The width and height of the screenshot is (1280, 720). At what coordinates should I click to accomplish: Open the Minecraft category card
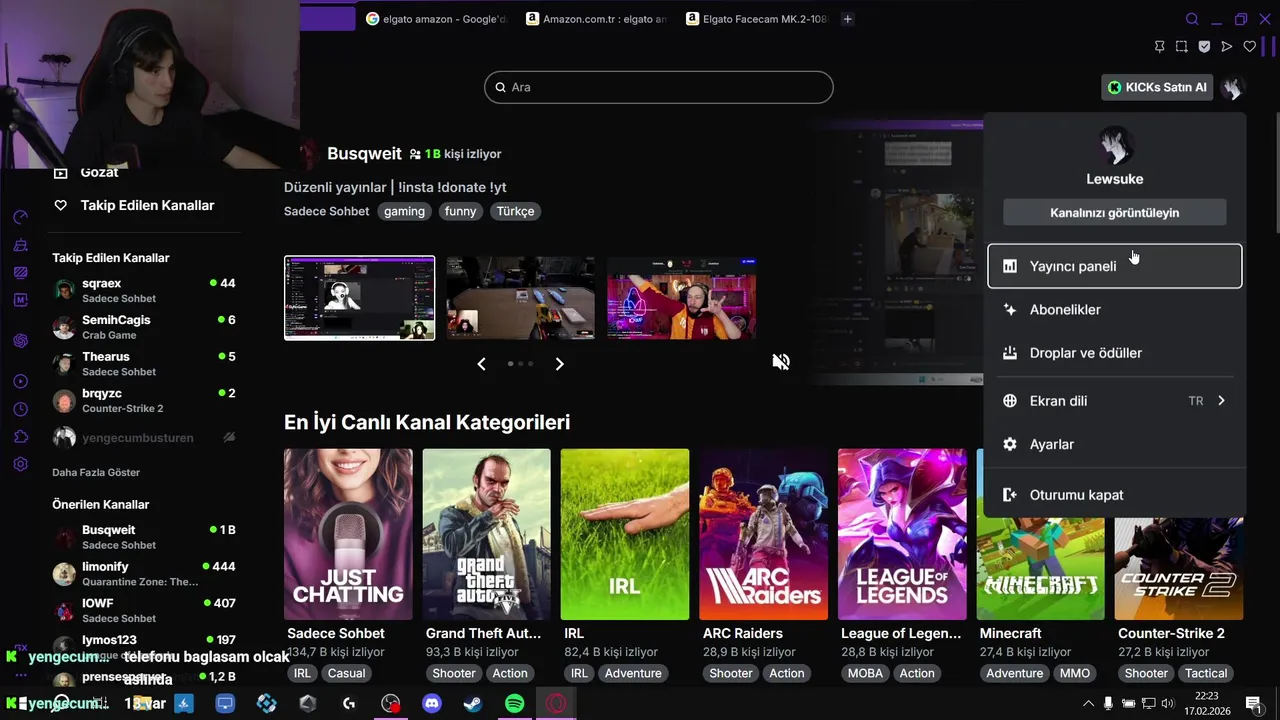click(1040, 568)
